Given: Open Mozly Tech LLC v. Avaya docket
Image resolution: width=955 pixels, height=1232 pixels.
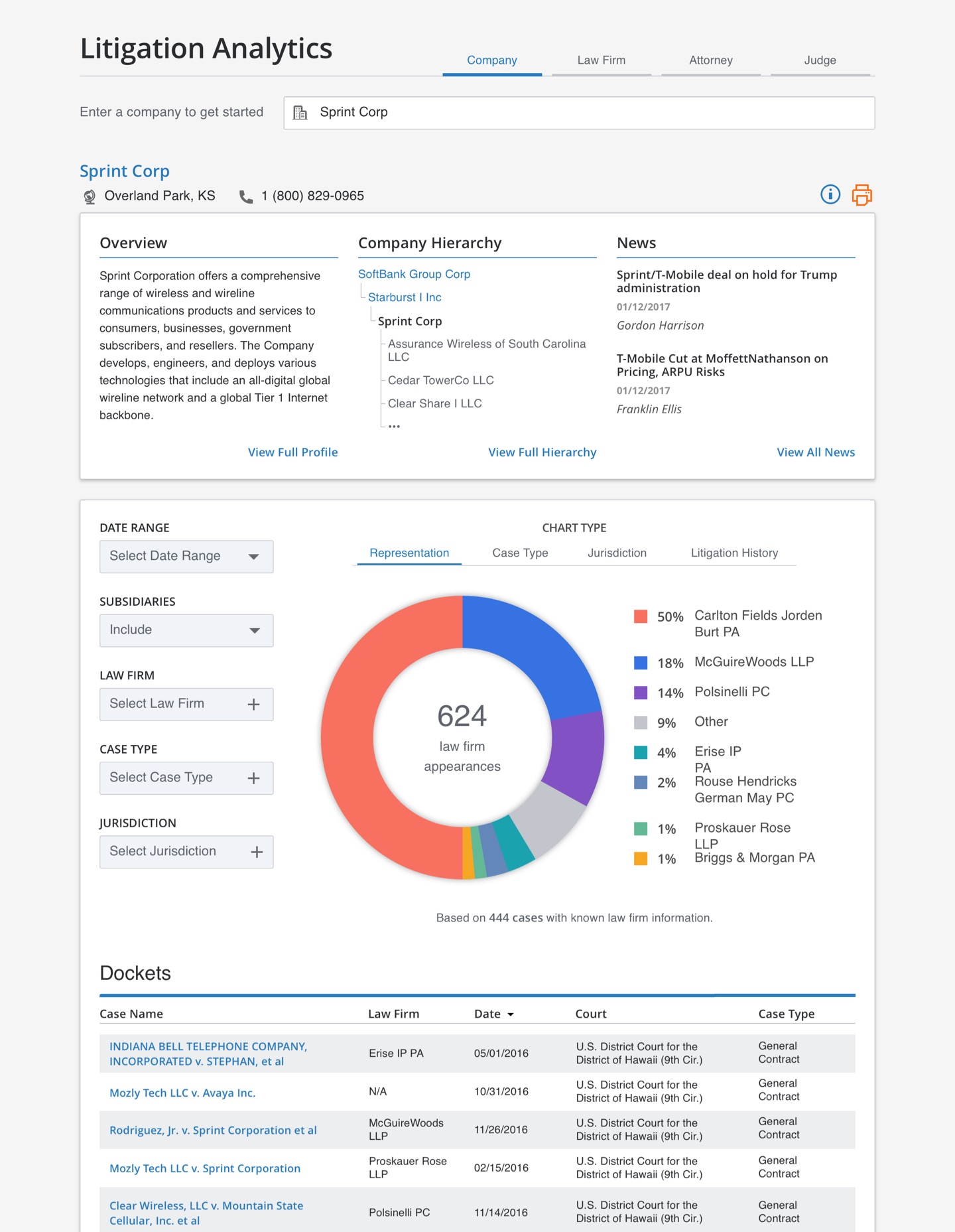Looking at the screenshot, I should point(182,1093).
